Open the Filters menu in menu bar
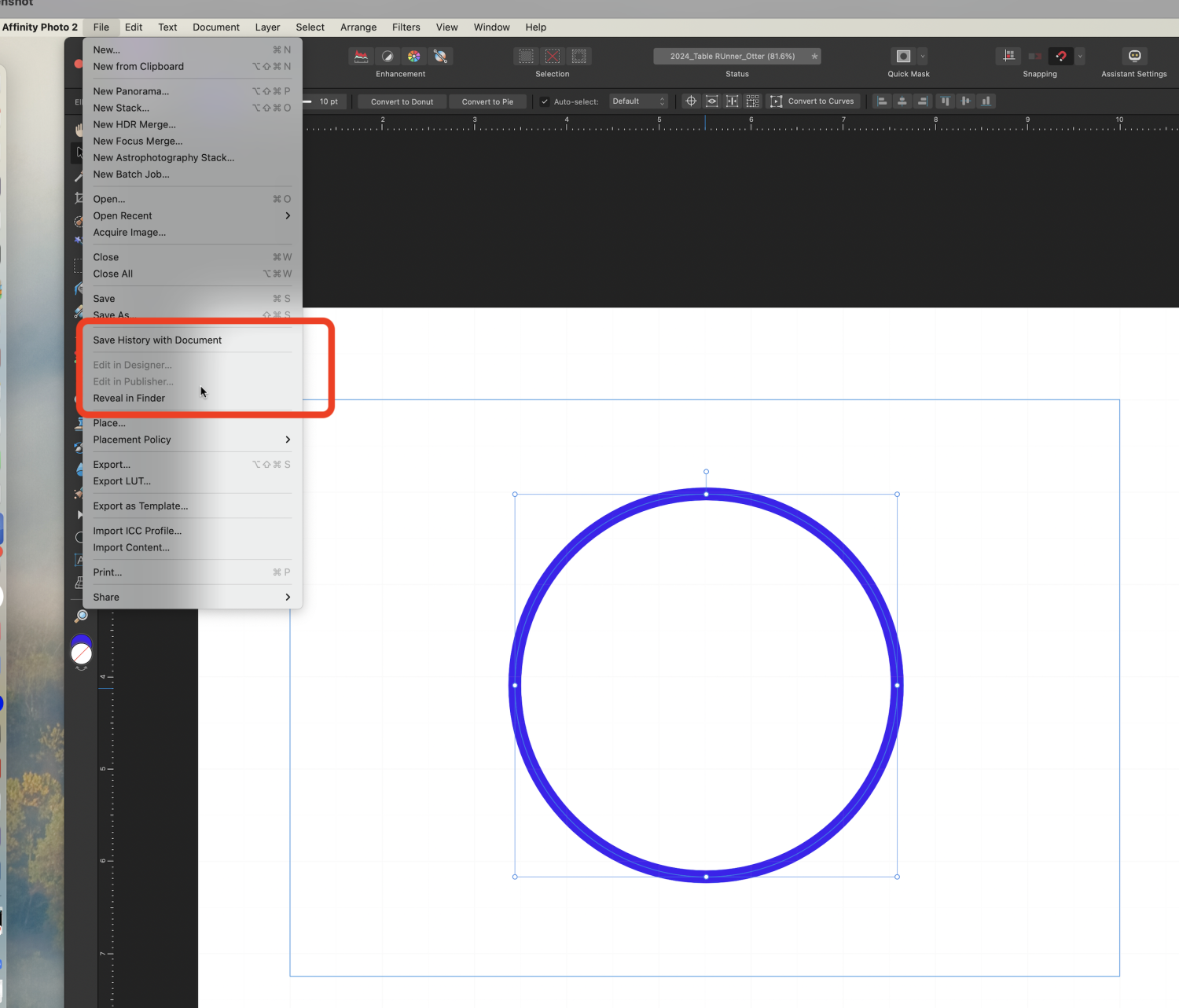Image resolution: width=1179 pixels, height=1008 pixels. click(406, 27)
